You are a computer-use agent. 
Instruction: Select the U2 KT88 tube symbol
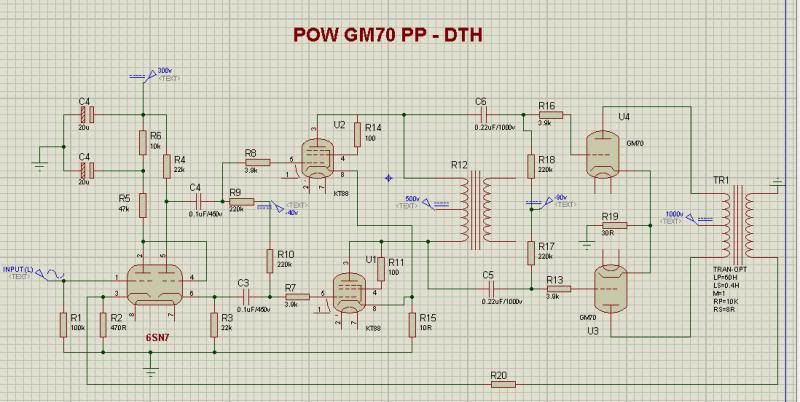tap(317, 158)
